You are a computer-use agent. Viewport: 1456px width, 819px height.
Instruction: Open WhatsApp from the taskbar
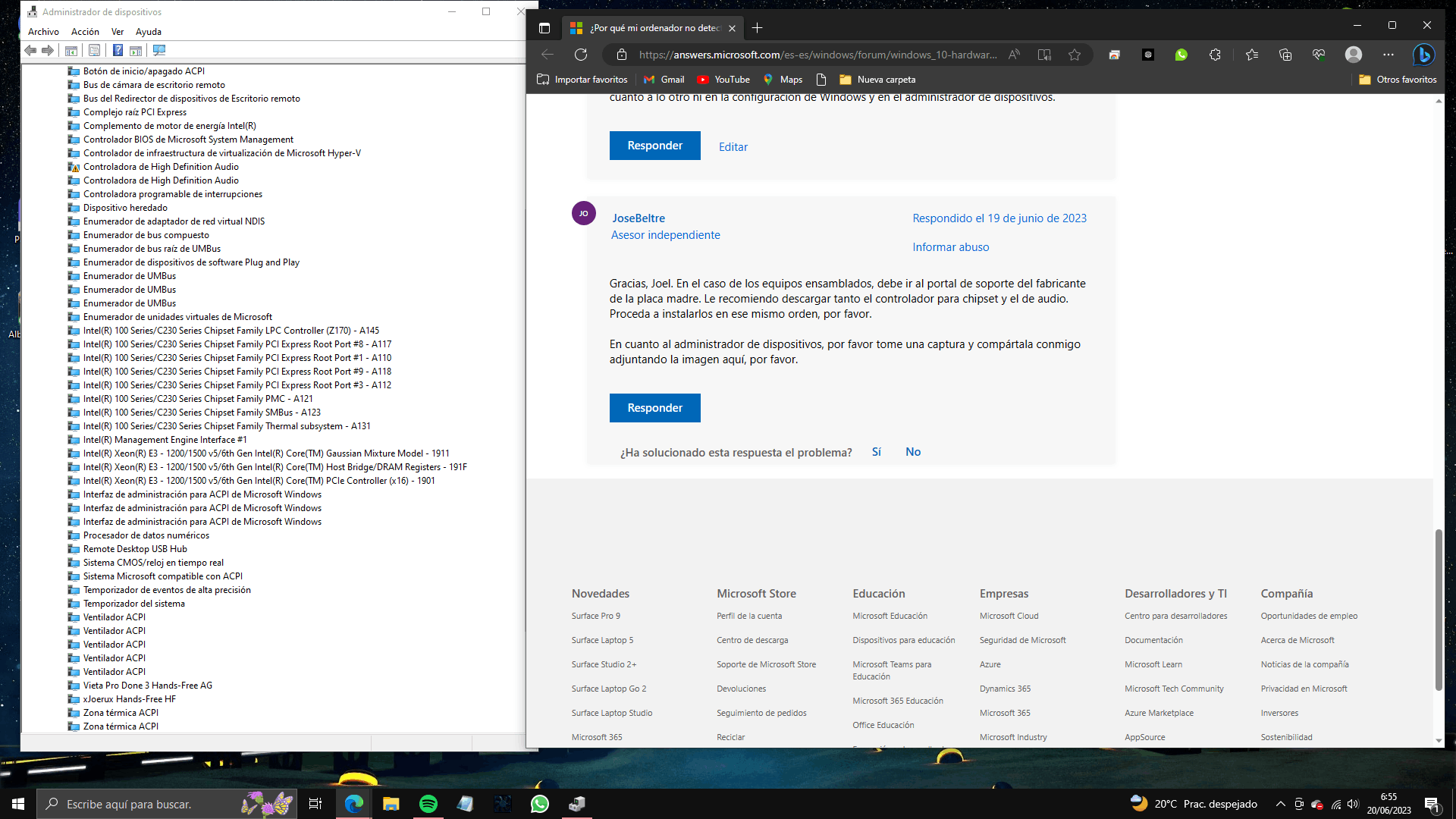tap(540, 804)
